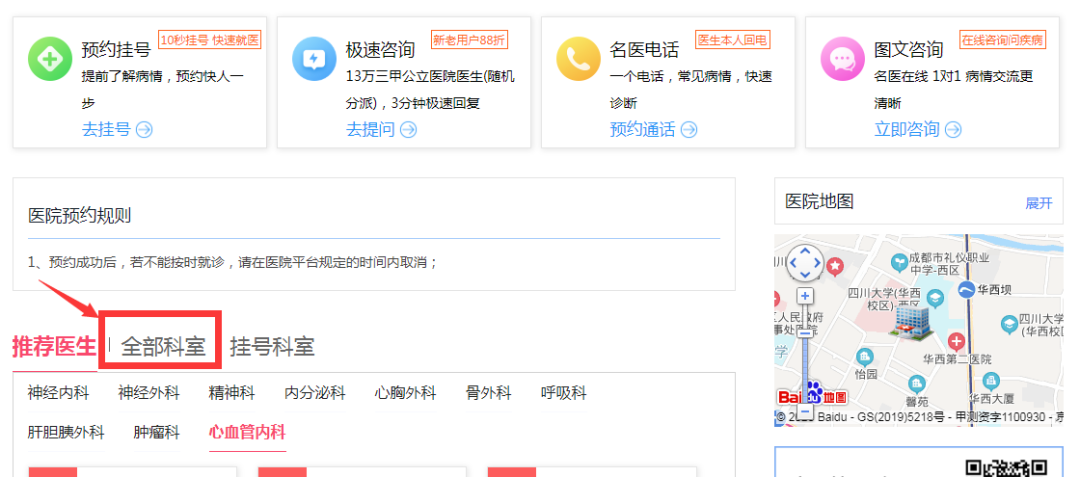This screenshot has width=1080, height=477.
Task: Select the 心血管内科 department
Action: point(247,433)
